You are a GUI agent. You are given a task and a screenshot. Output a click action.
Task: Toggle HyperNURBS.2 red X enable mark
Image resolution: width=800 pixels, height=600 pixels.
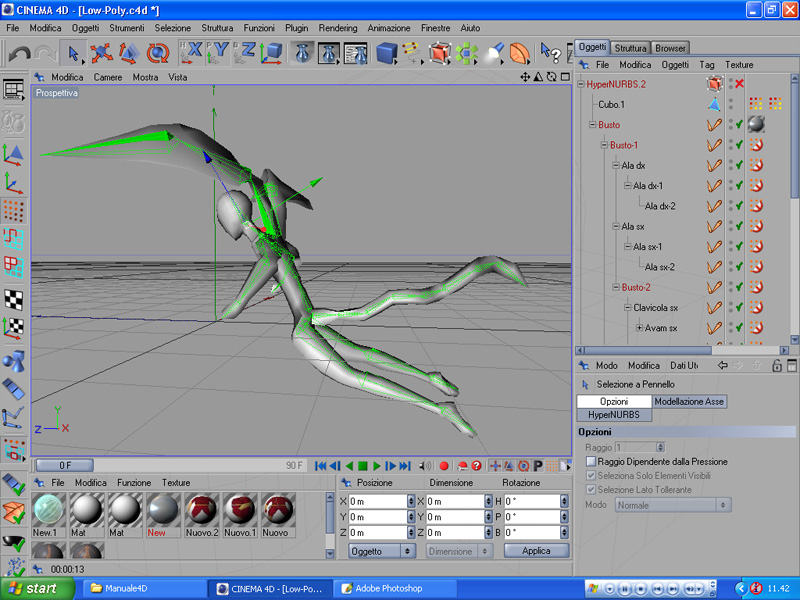tap(739, 84)
